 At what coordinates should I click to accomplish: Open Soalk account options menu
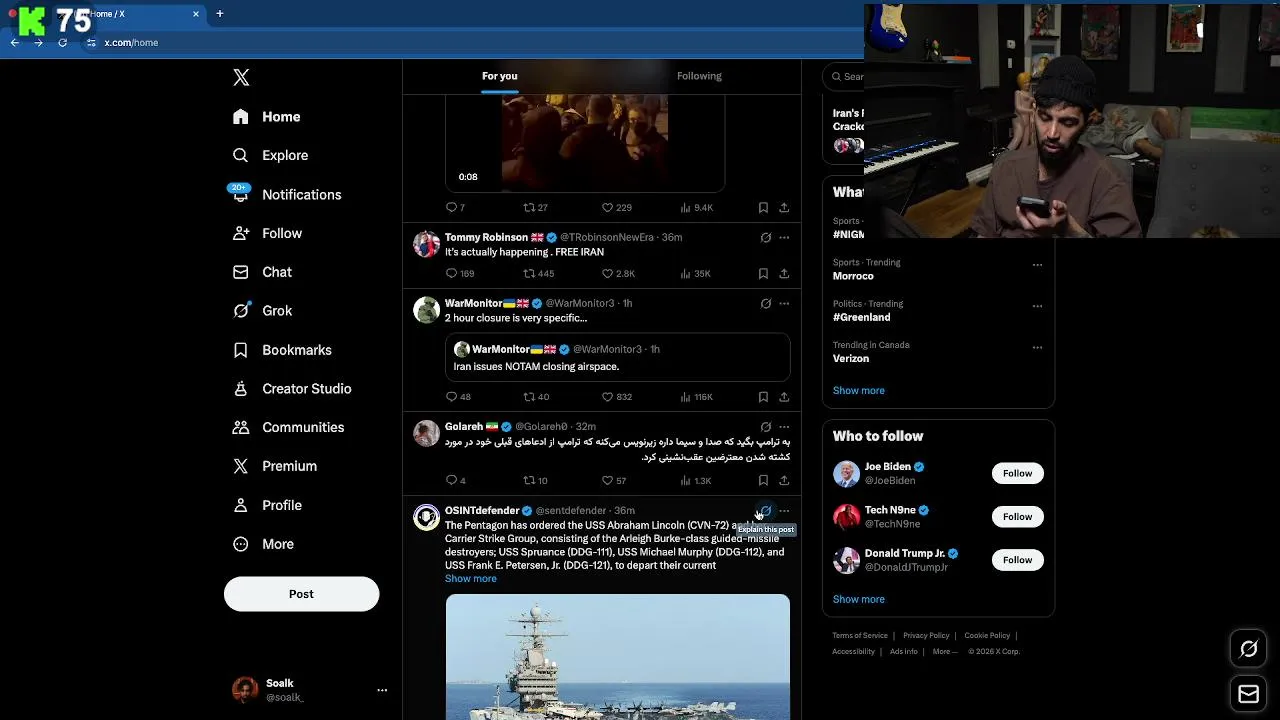click(382, 690)
